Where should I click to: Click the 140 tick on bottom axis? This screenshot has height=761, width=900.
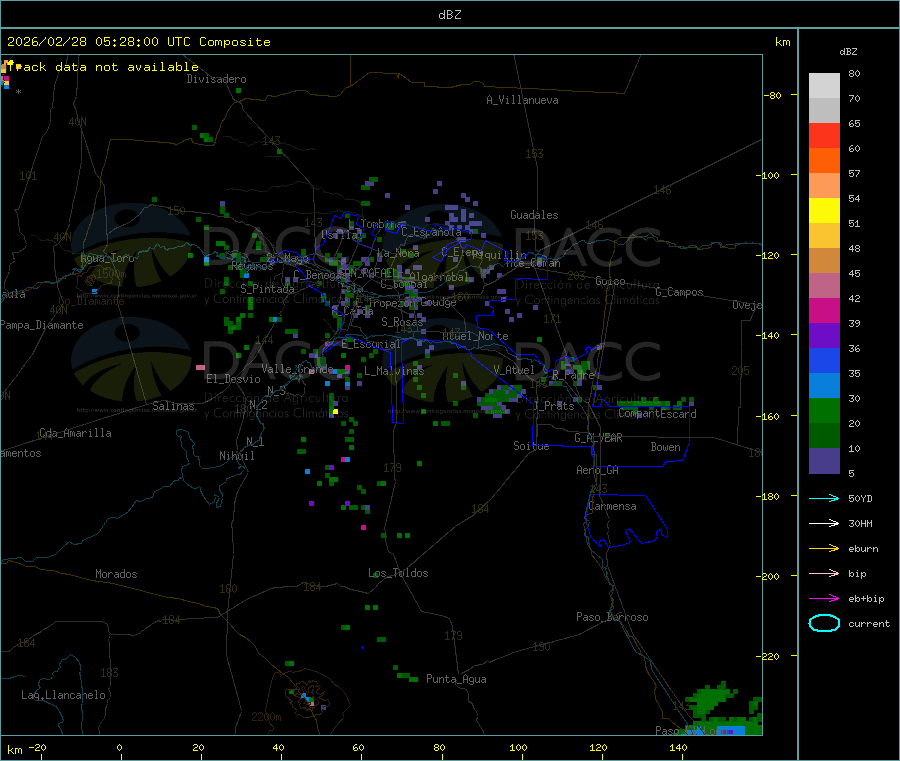pos(678,747)
